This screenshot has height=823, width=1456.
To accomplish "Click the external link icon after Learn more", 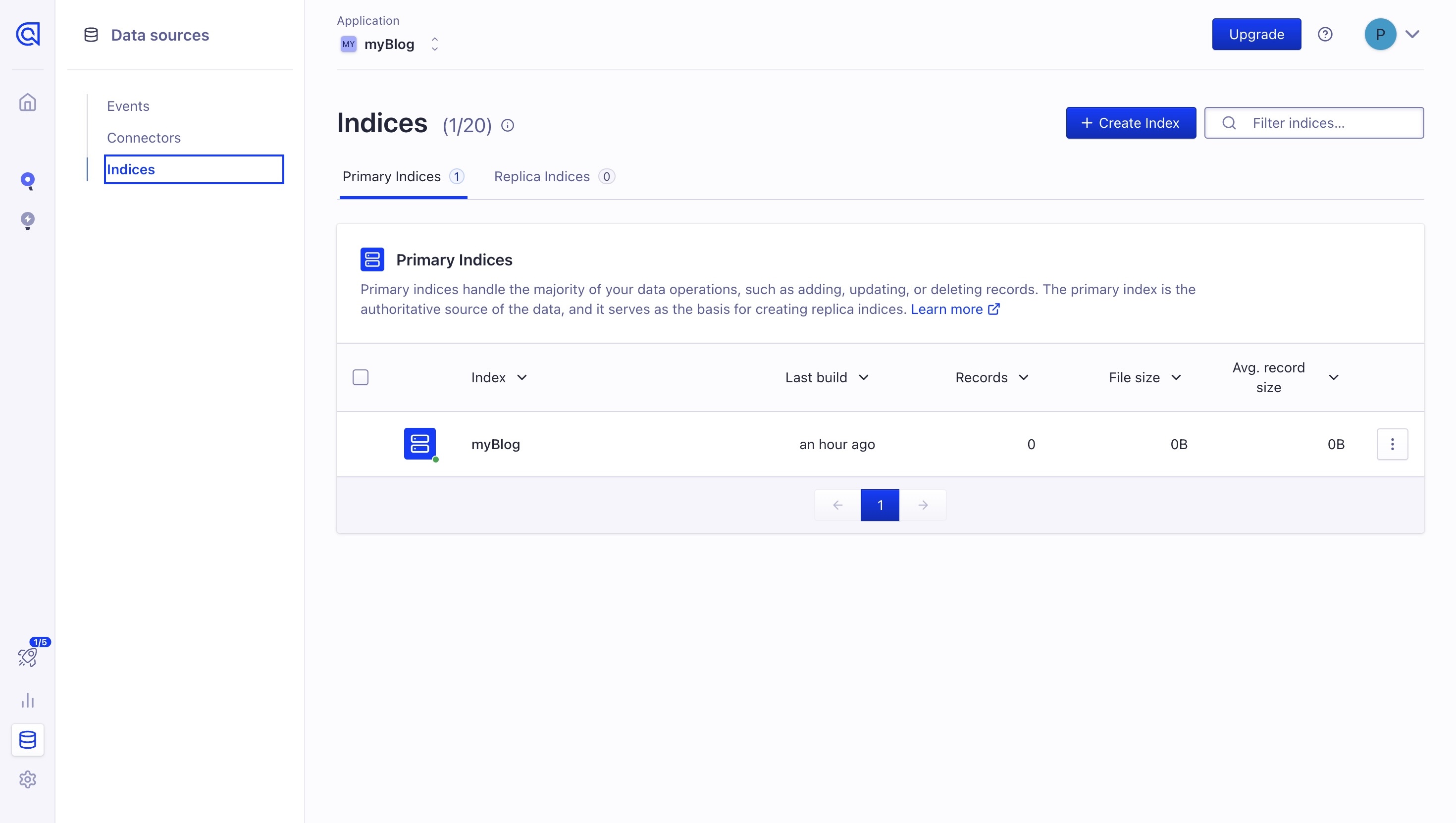I will coord(993,309).
